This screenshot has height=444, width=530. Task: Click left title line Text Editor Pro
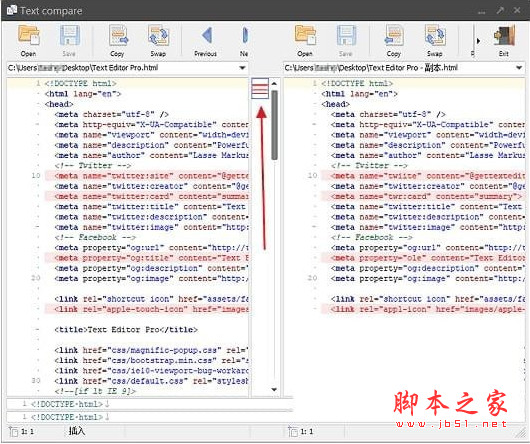point(126,329)
